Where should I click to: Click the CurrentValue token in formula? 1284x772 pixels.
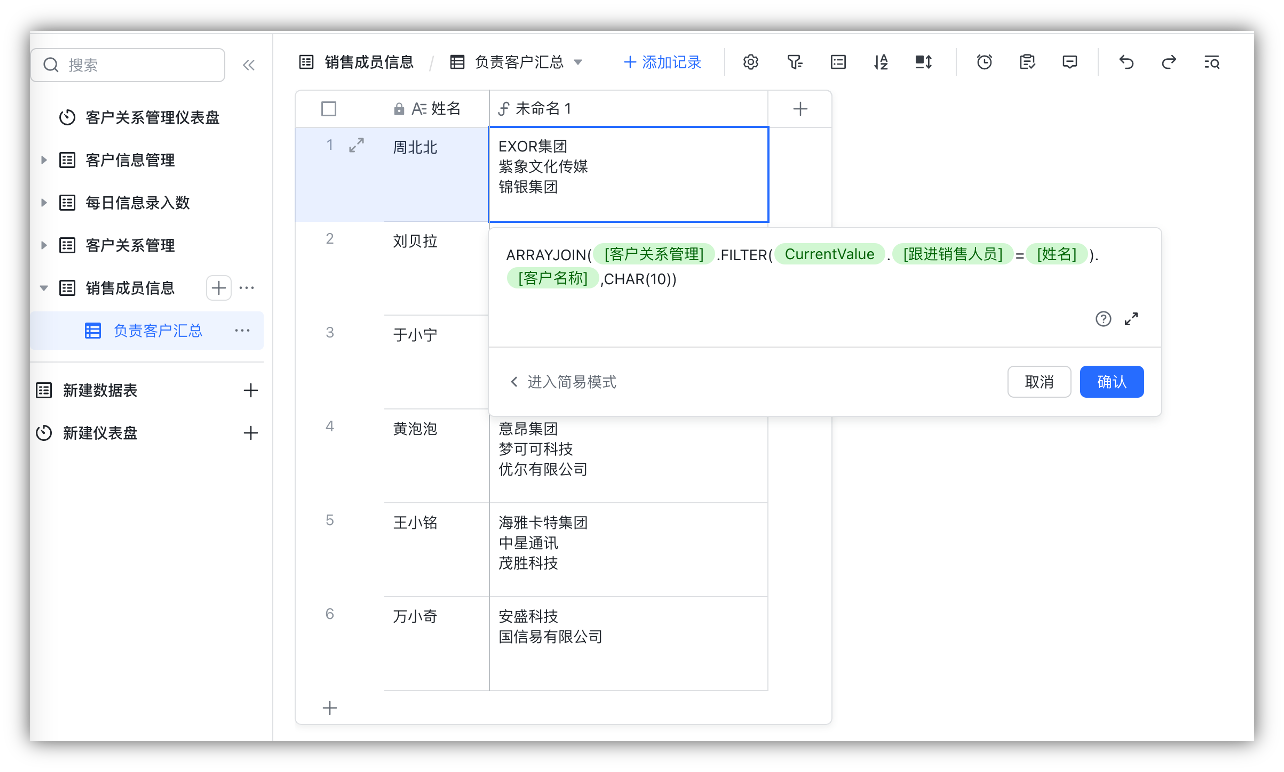pos(829,254)
